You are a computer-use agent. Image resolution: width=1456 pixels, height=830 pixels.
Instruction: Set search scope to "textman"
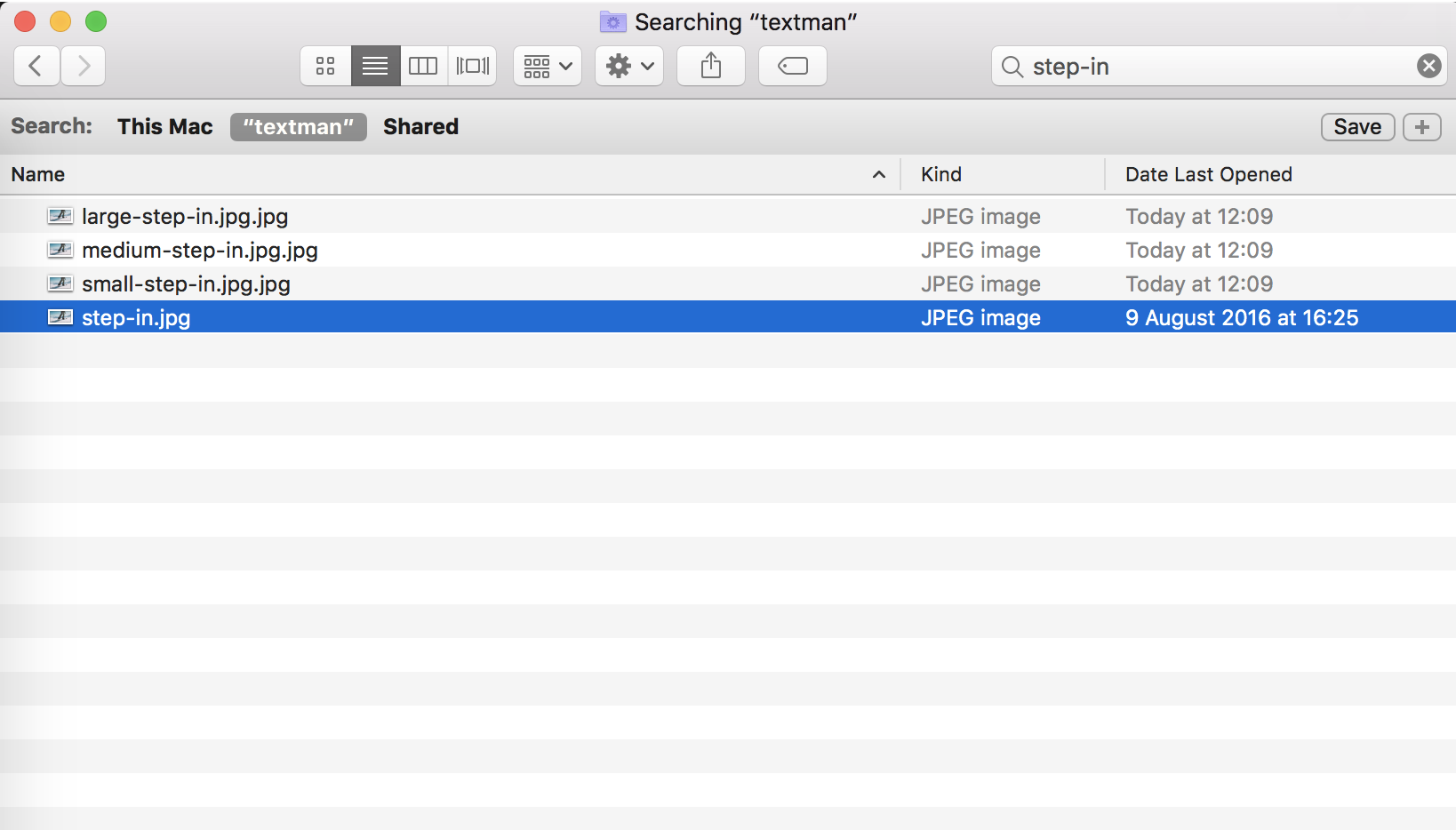299,127
